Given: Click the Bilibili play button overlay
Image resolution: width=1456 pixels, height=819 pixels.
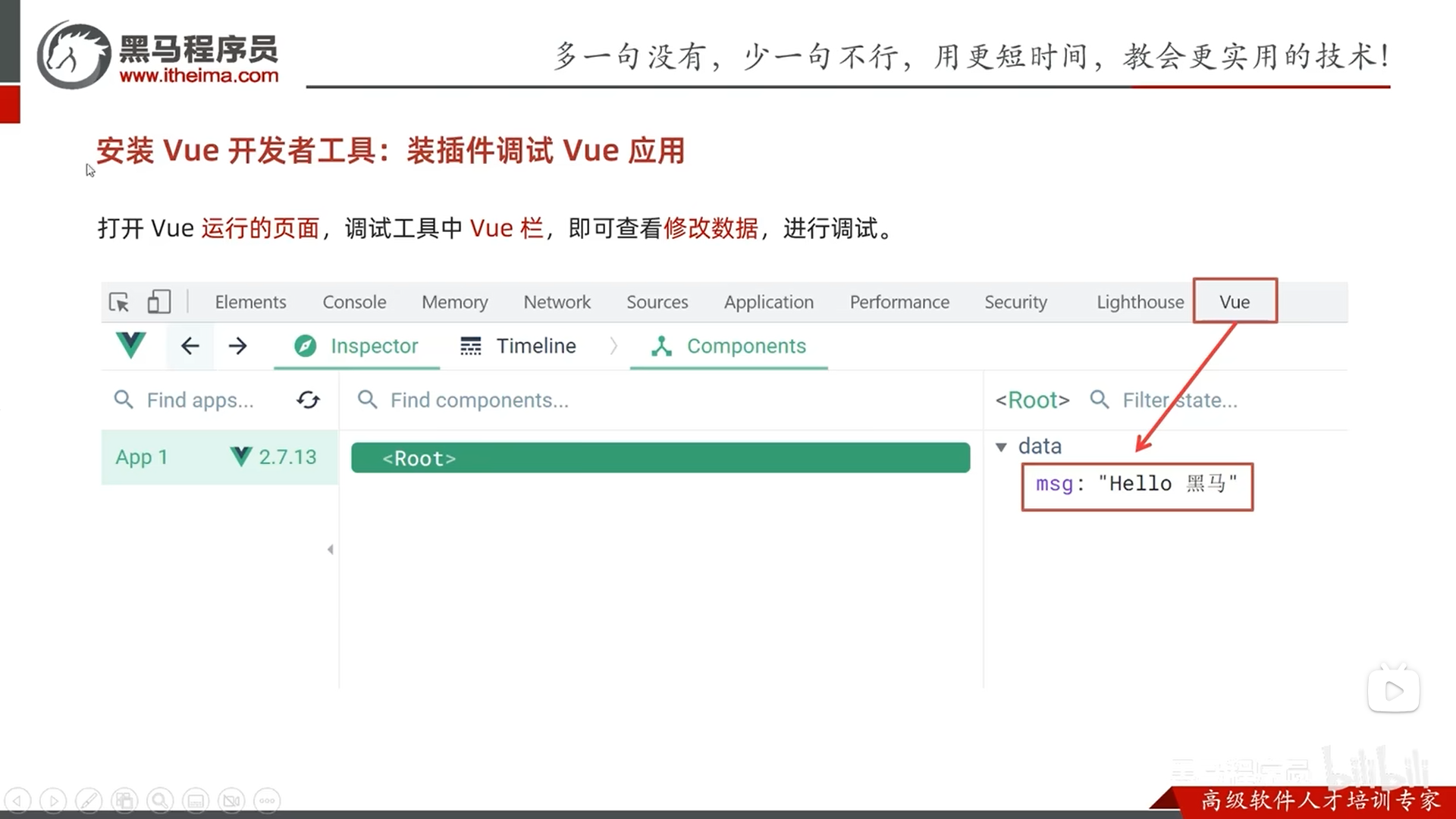Looking at the screenshot, I should (x=1393, y=690).
